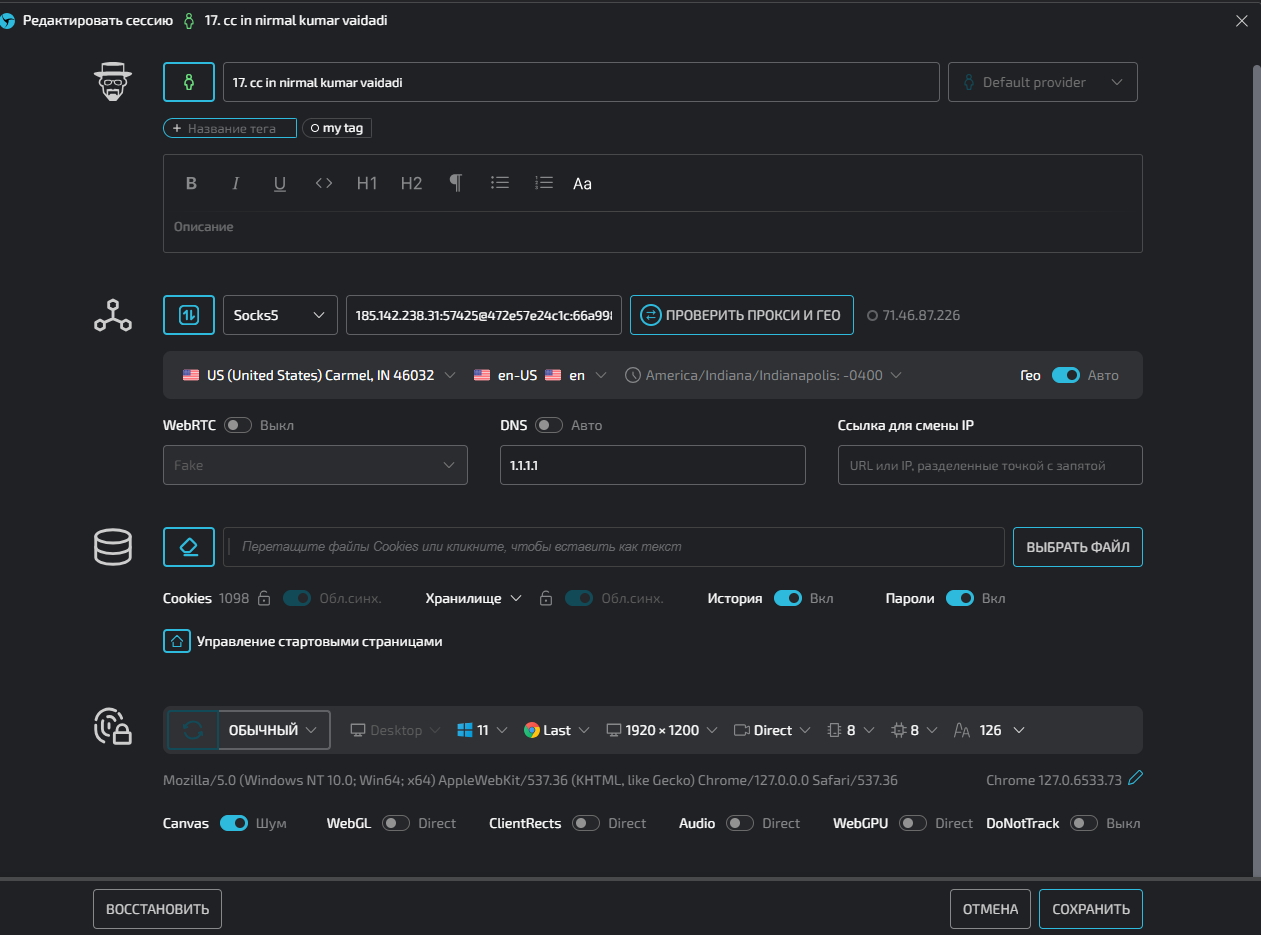Click the home icon for start pages

176,641
